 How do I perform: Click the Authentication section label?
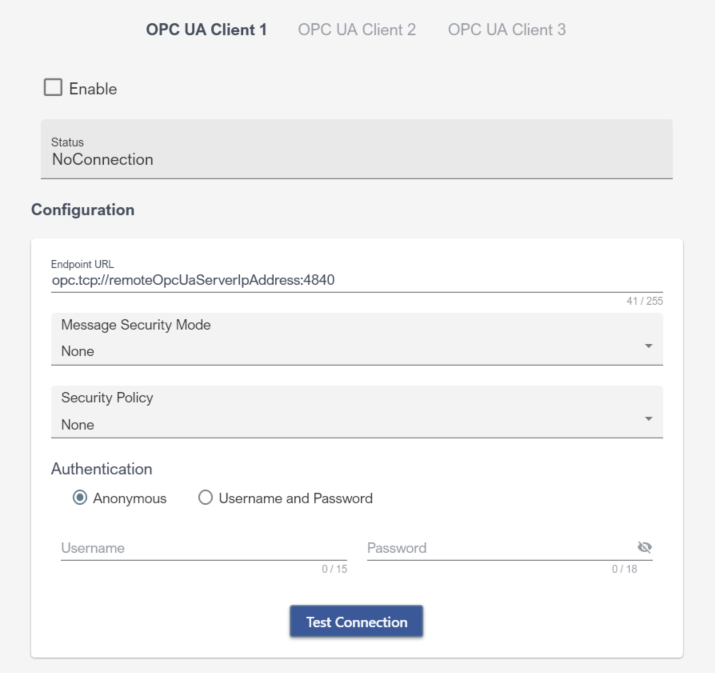tap(102, 468)
